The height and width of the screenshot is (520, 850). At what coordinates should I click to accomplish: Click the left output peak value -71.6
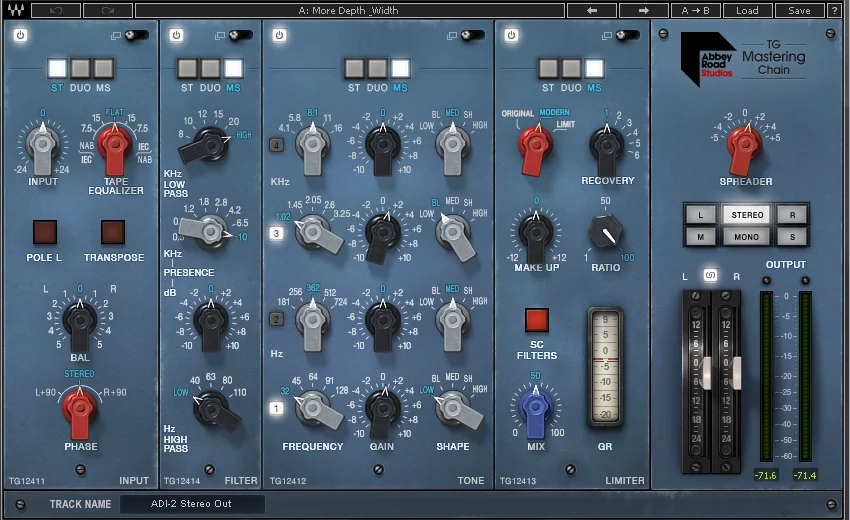point(765,476)
